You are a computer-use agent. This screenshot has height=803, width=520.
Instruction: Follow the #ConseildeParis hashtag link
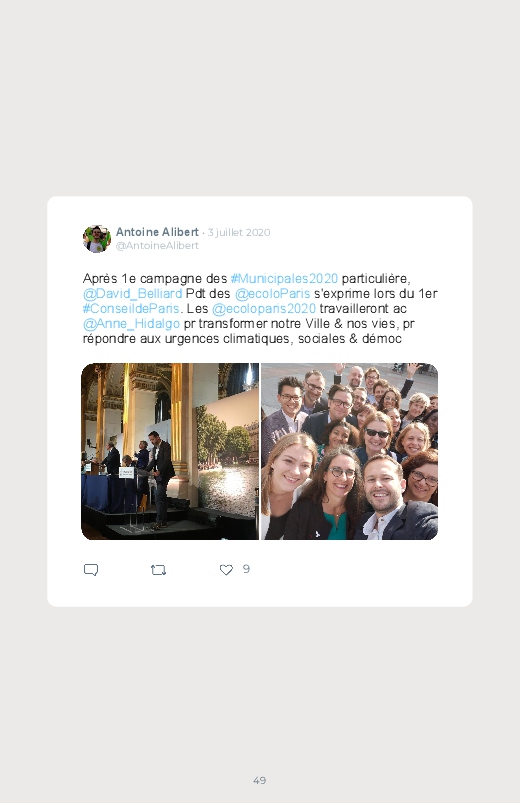click(x=131, y=309)
